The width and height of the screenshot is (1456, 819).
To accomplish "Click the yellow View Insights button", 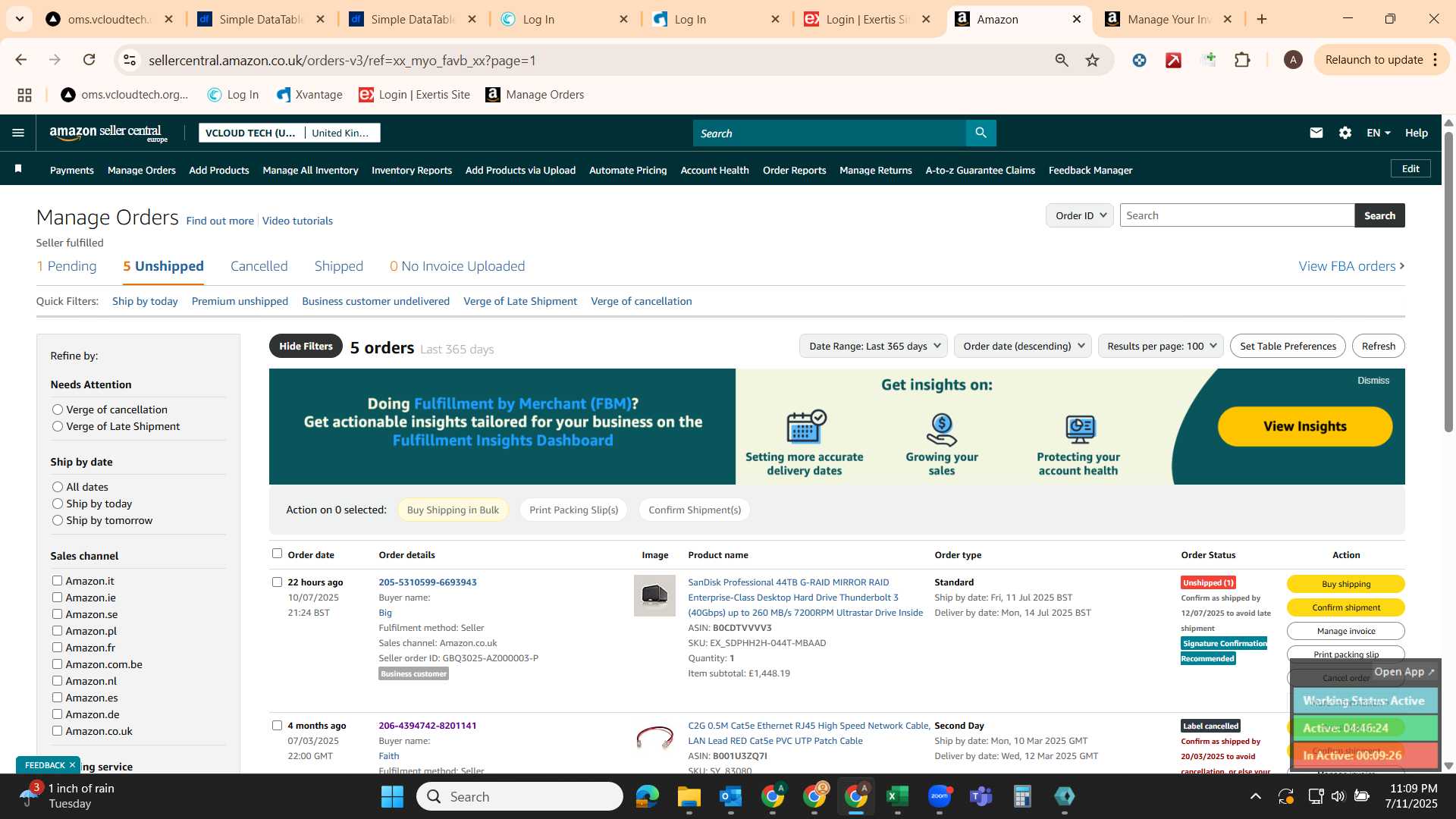I will coord(1304,426).
